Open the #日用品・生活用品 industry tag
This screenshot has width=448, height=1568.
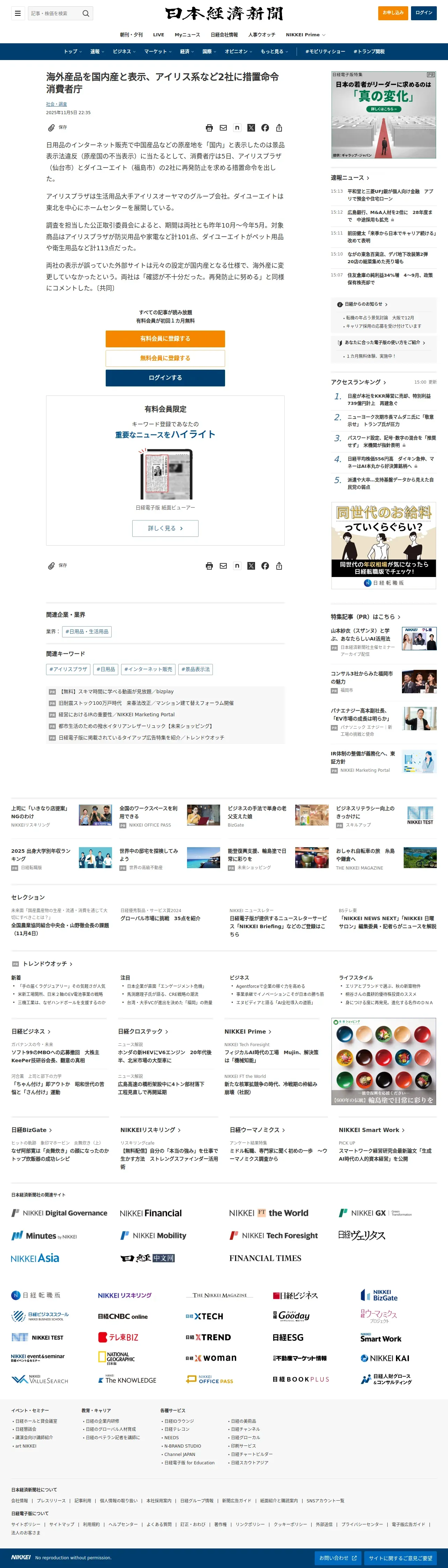(x=87, y=632)
